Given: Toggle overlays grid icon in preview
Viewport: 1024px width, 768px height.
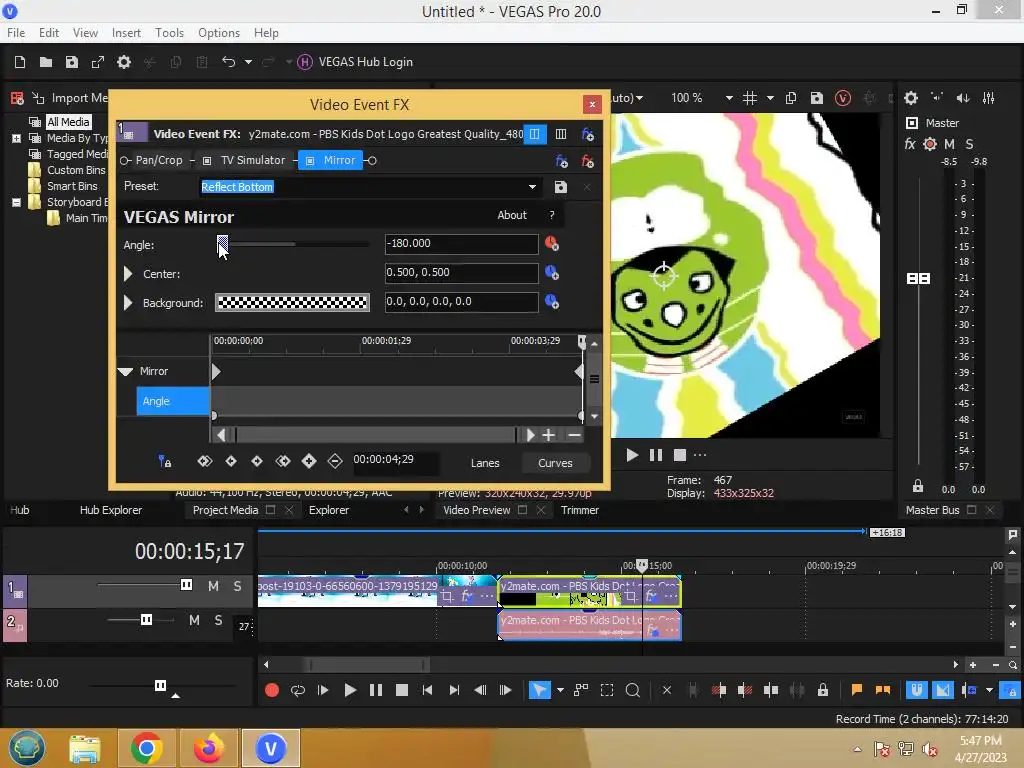Looking at the screenshot, I should pos(750,98).
